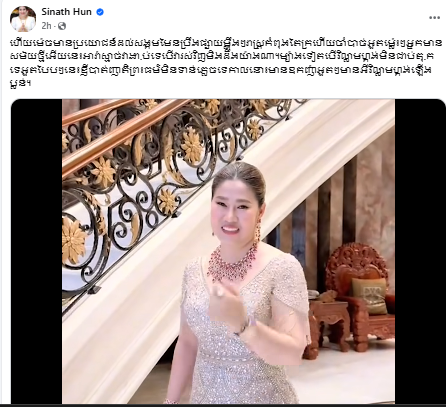This screenshot has width=446, height=407.
Task: Click the globe public audience icon
Action: [x=62, y=26]
